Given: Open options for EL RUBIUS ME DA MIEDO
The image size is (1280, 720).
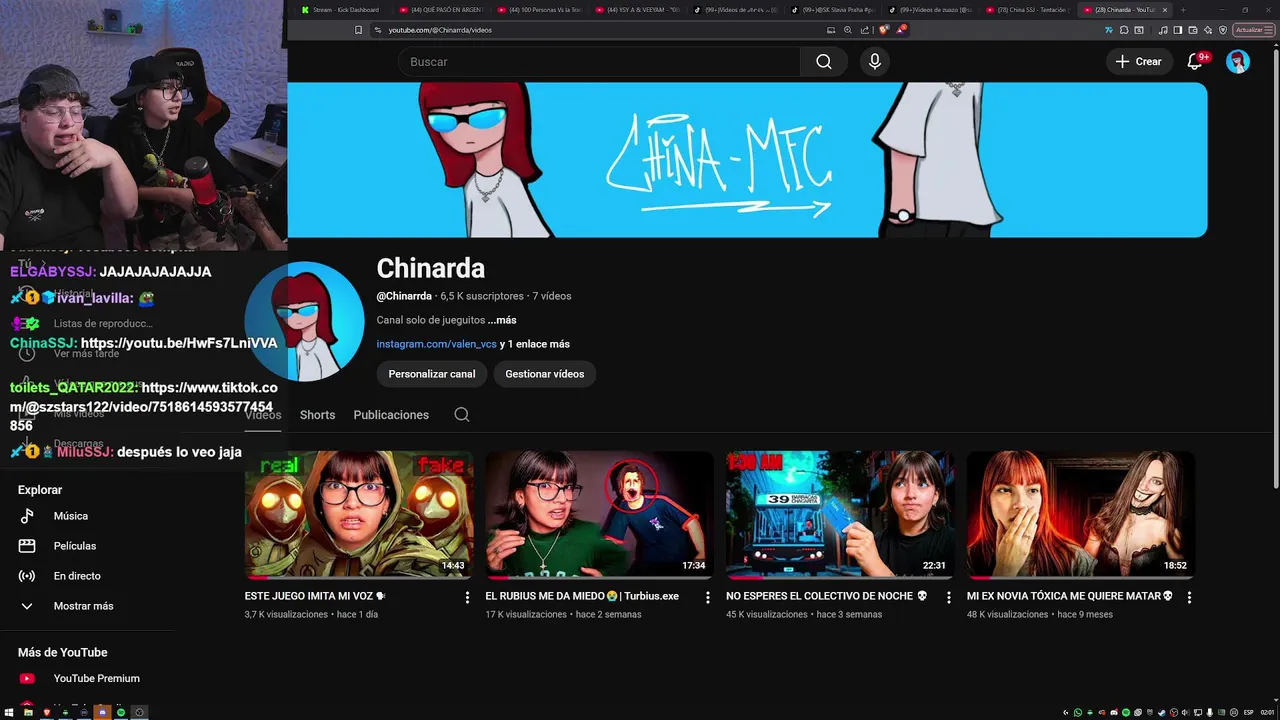Looking at the screenshot, I should click(x=708, y=597).
